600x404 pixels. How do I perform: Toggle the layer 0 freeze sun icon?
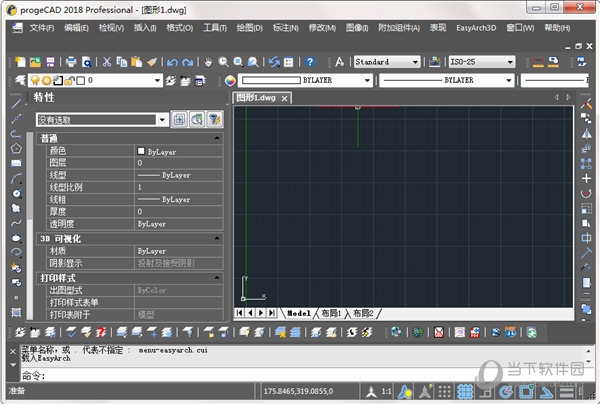(x=47, y=80)
